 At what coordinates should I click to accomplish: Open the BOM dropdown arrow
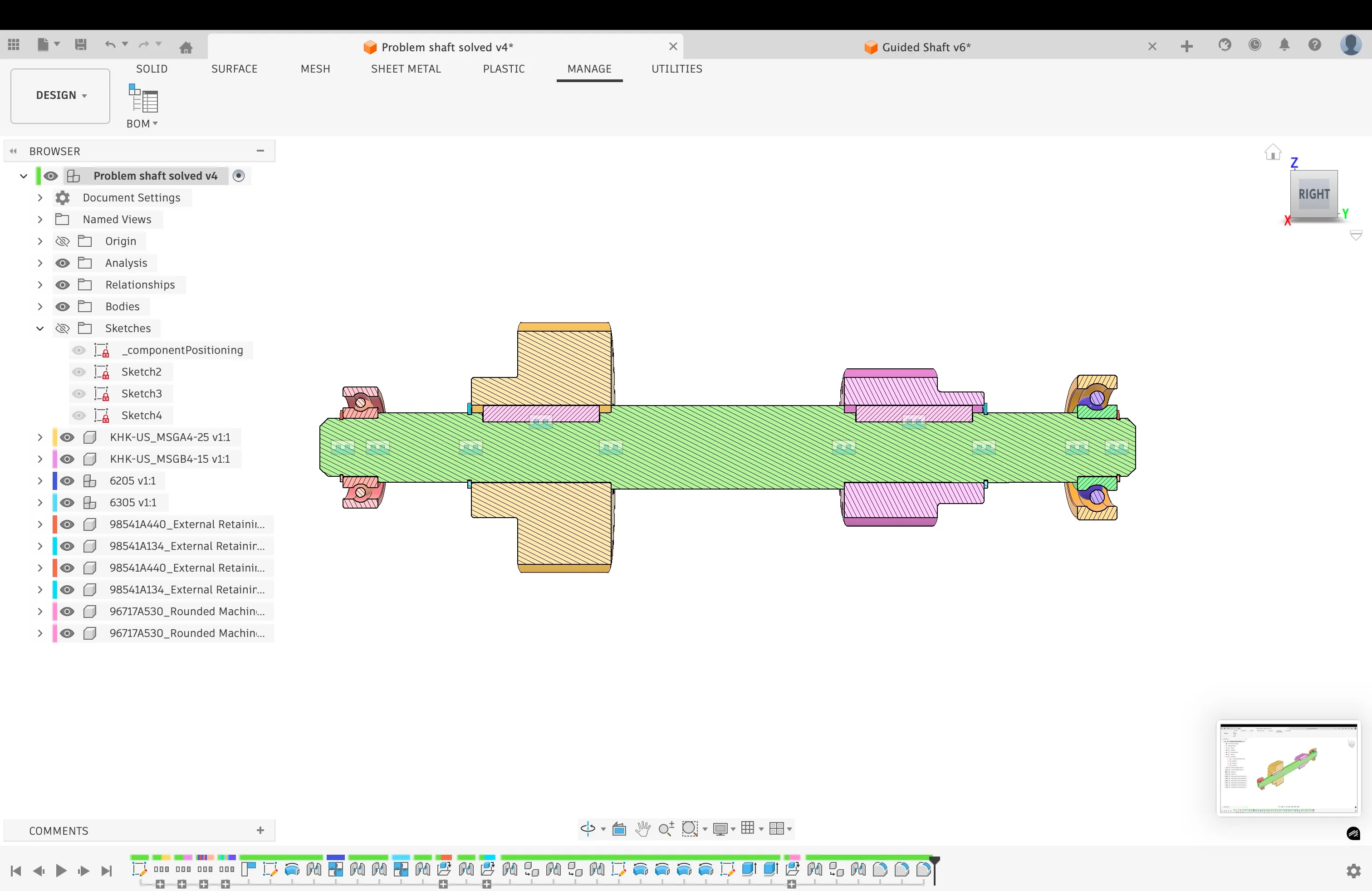point(155,124)
